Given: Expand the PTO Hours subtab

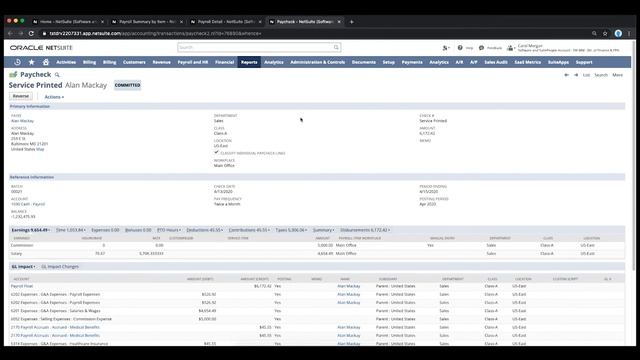Looking at the screenshot, I should pos(169,230).
